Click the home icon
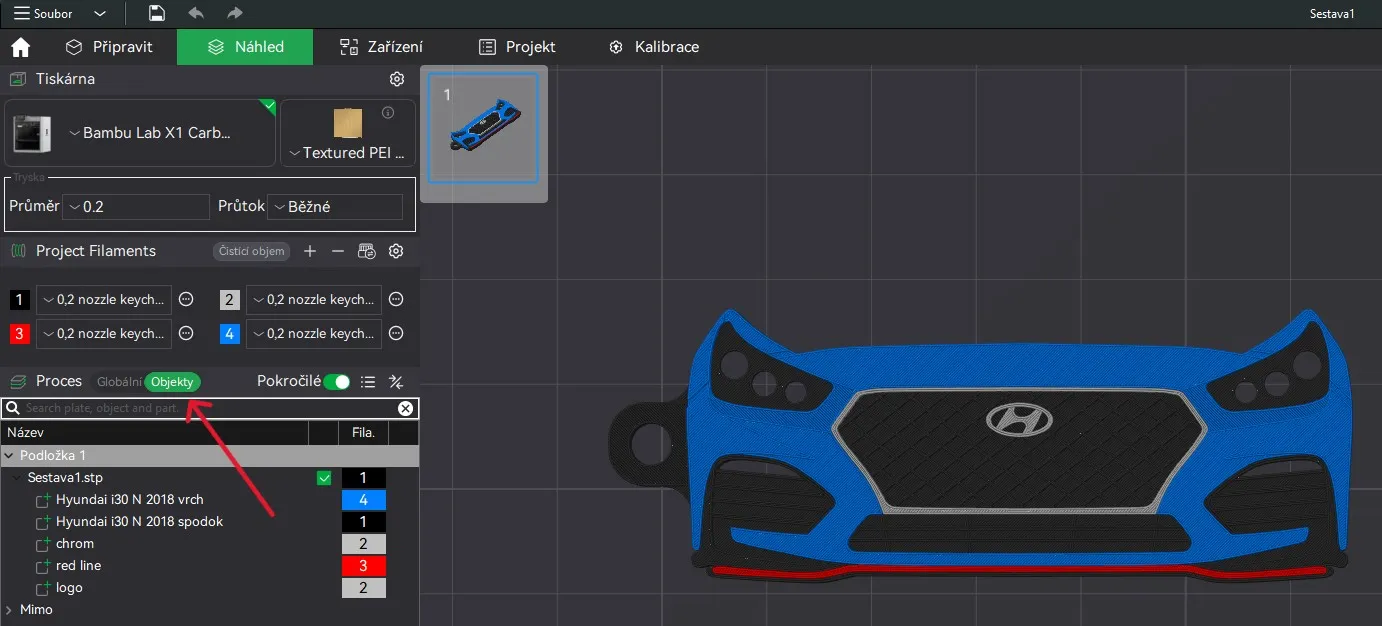The width and height of the screenshot is (1382, 626). click(21, 46)
